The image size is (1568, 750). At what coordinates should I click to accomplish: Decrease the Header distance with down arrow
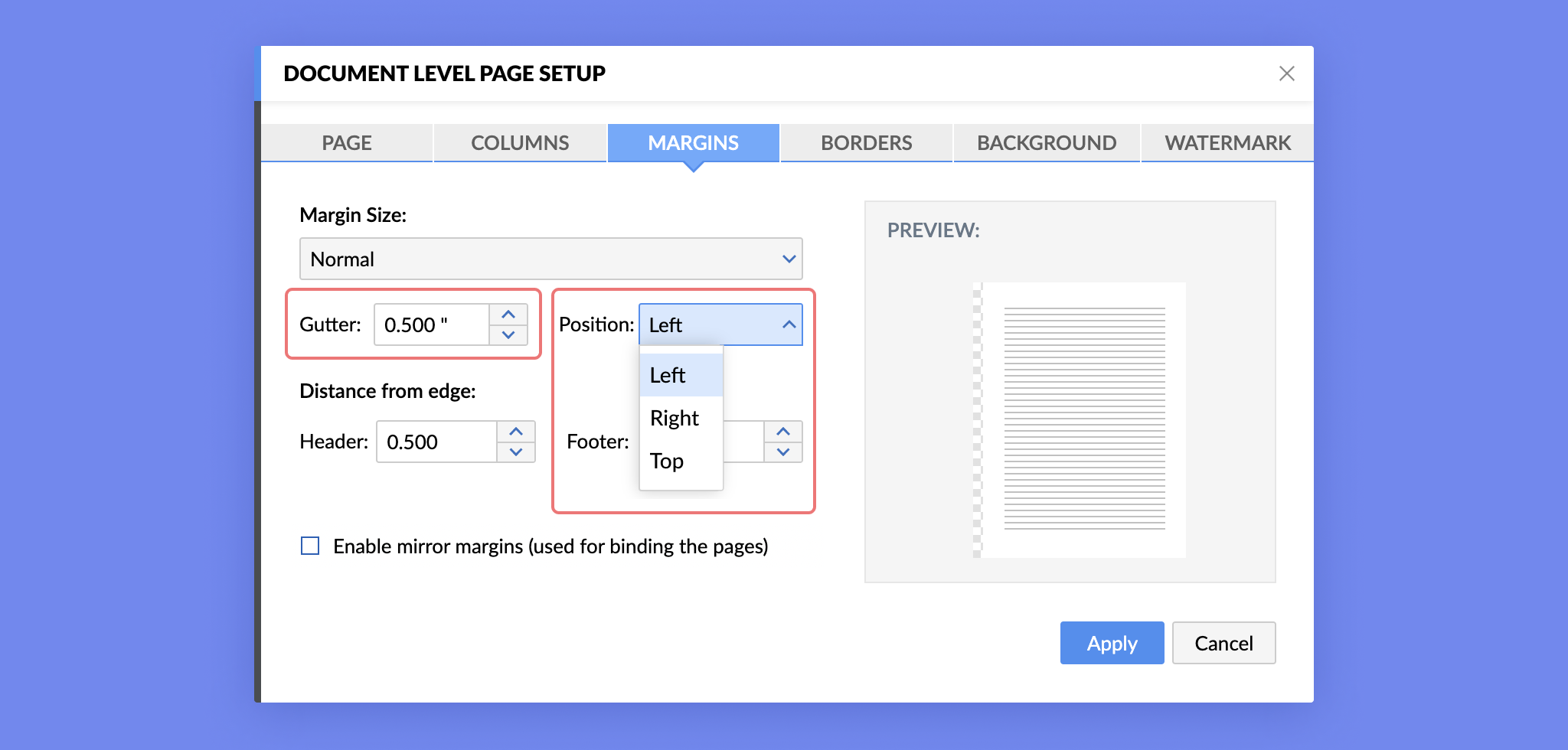pos(516,452)
